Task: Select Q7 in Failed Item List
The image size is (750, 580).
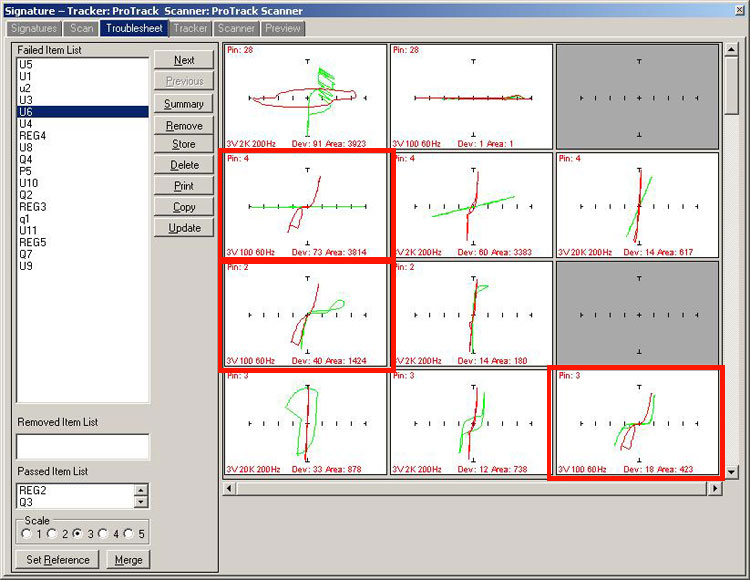Action: (x=83, y=254)
